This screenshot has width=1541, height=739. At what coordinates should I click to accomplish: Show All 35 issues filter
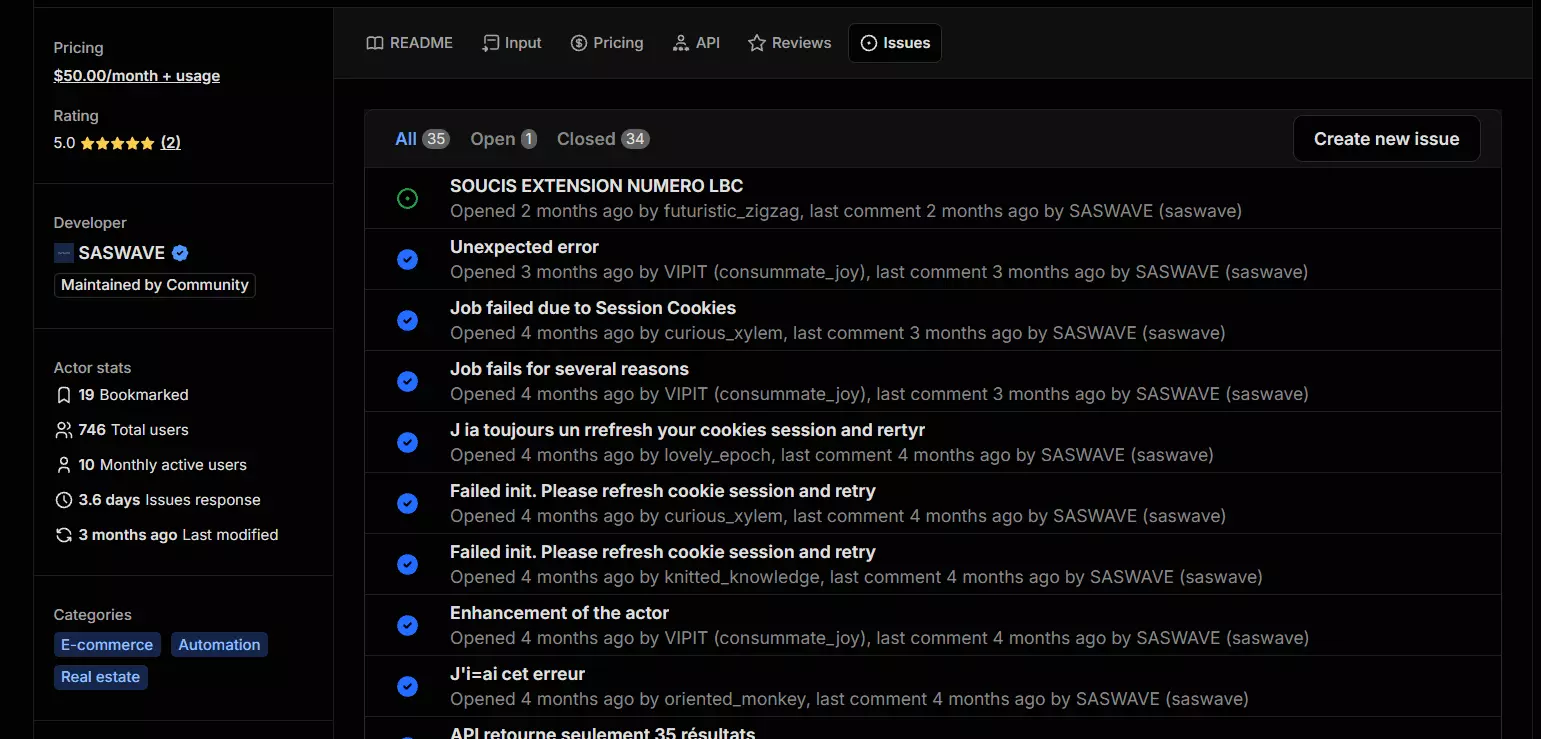pos(422,139)
